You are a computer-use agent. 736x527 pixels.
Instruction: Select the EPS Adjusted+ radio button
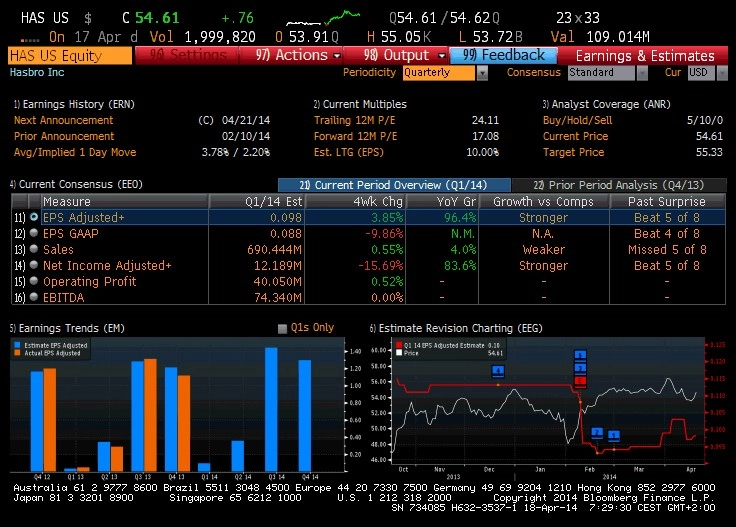pos(34,217)
